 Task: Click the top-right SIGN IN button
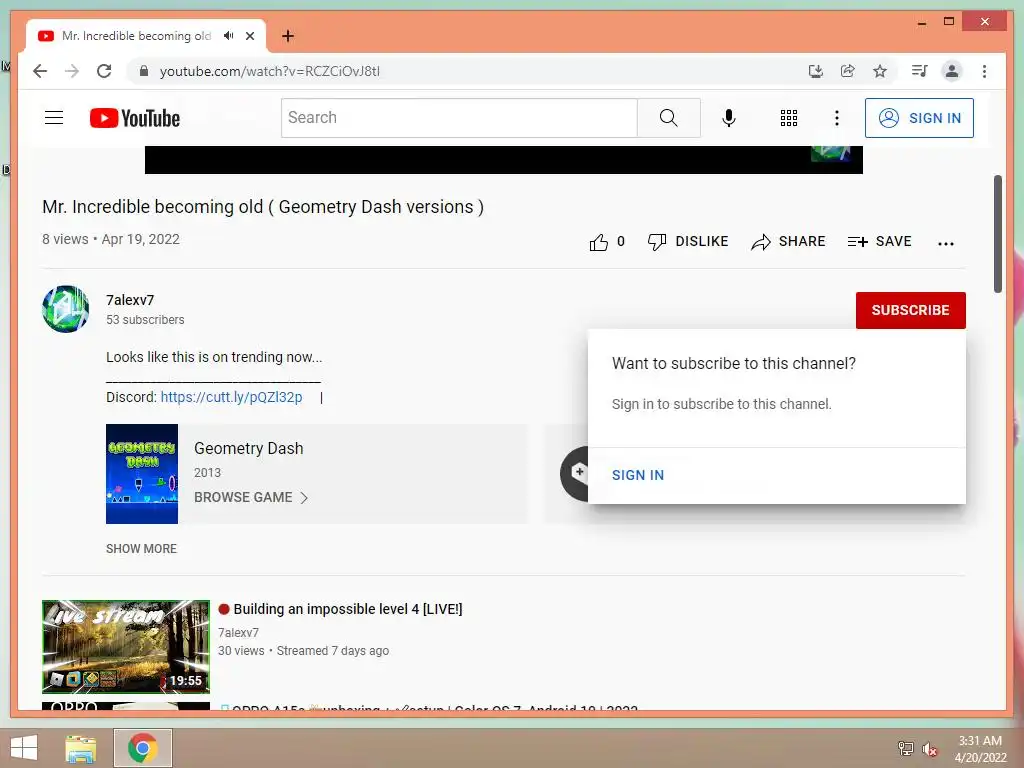coord(919,118)
